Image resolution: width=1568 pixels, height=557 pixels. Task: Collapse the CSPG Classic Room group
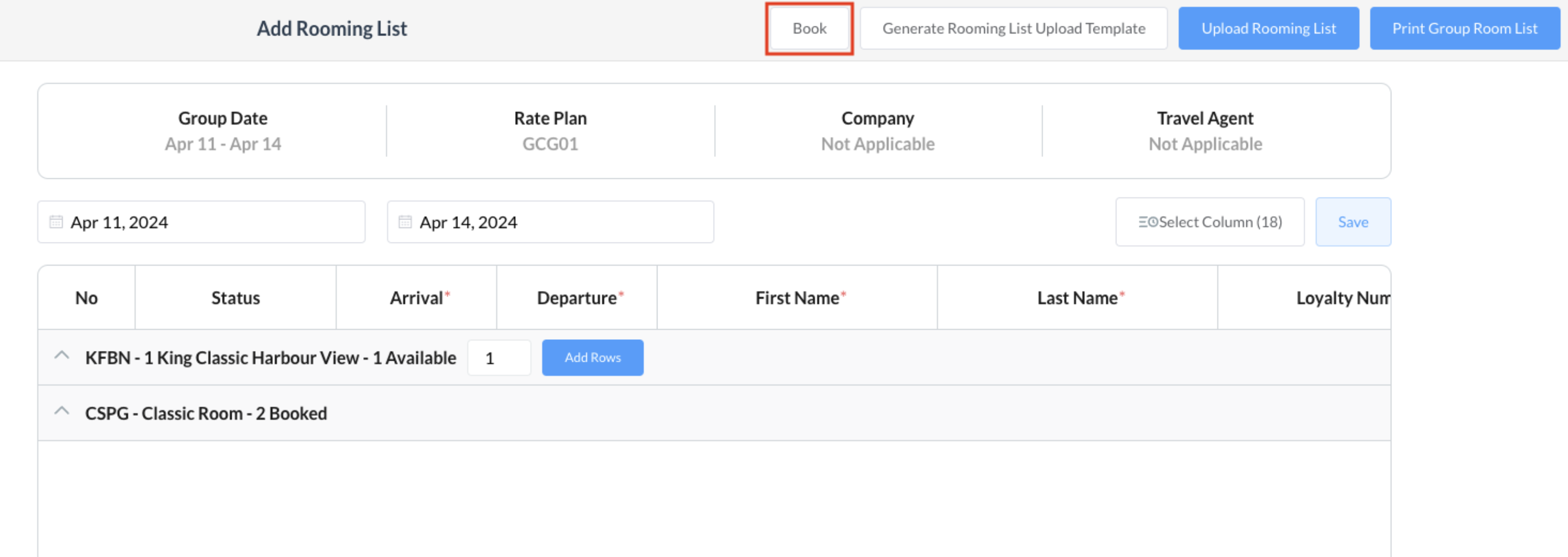click(x=61, y=411)
